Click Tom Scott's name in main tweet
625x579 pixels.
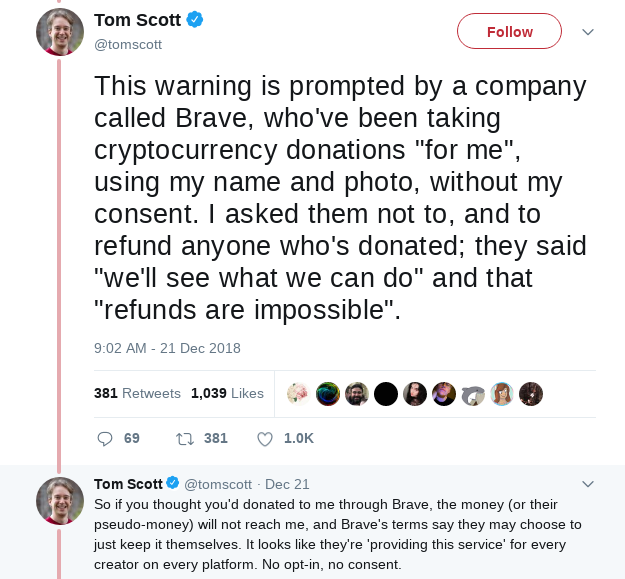pos(138,21)
